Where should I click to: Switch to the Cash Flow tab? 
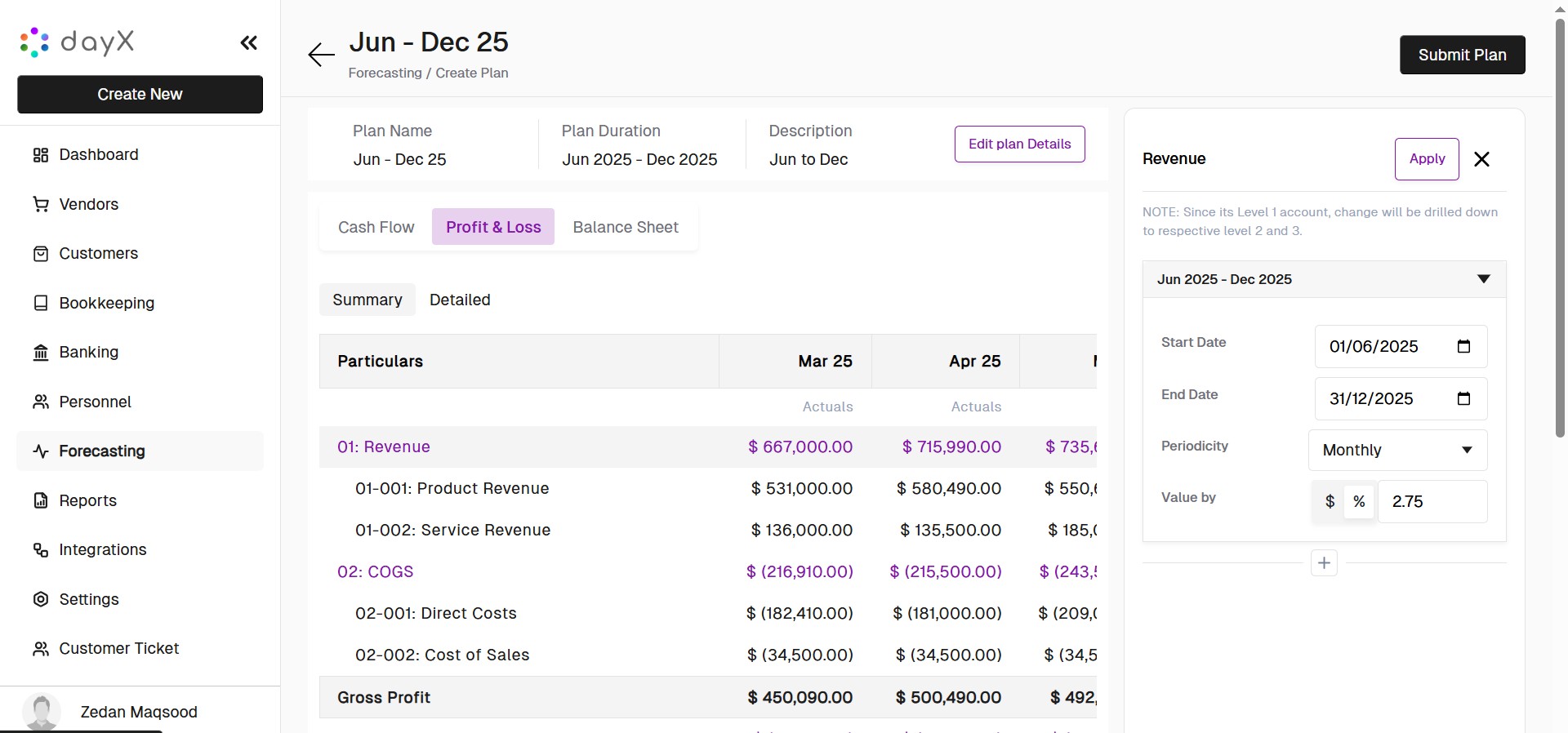(376, 228)
